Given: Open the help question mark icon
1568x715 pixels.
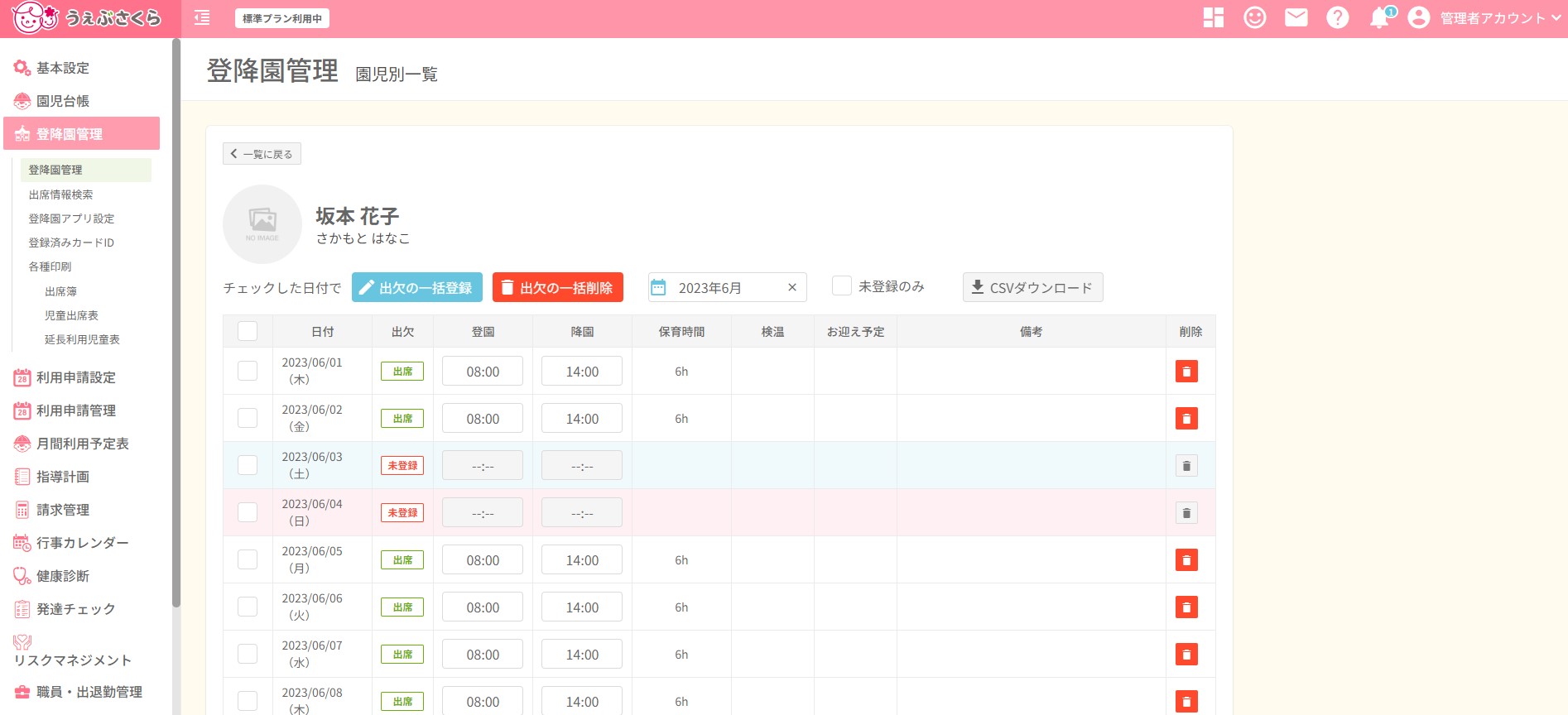Looking at the screenshot, I should point(1338,17).
